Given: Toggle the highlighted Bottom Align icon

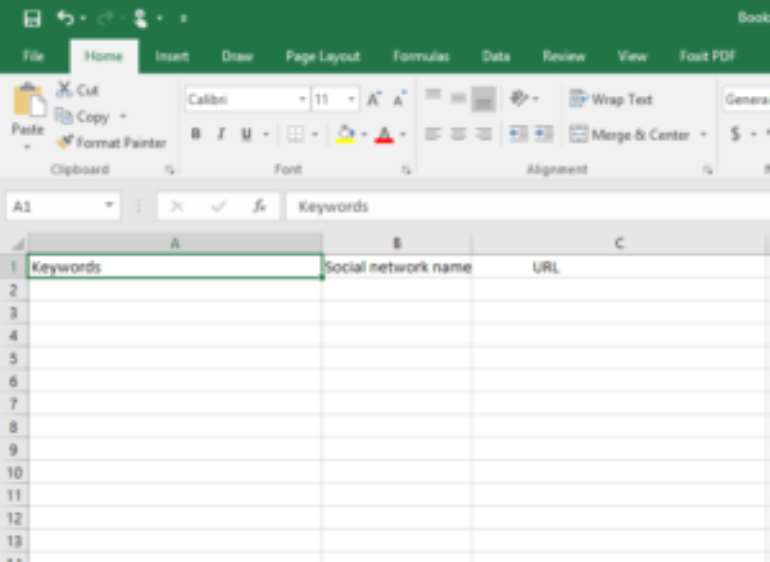Looking at the screenshot, I should [484, 99].
